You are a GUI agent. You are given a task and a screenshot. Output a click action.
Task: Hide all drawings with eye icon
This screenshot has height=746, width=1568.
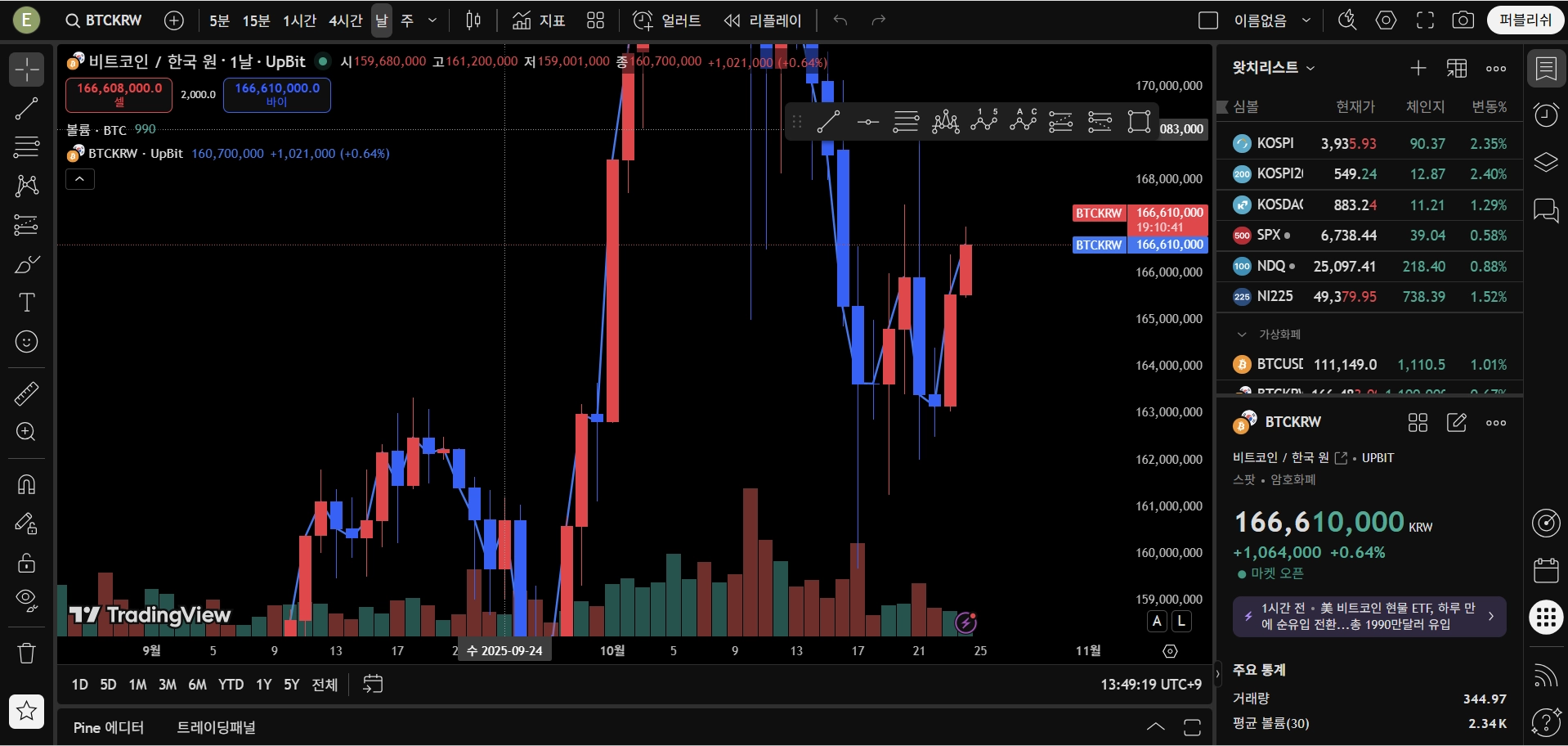[26, 601]
